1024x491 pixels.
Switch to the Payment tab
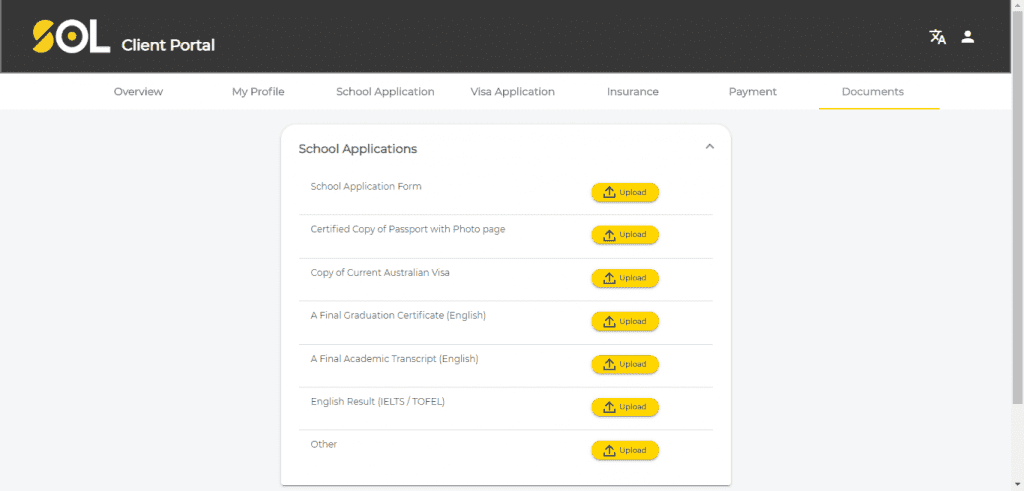pos(753,92)
